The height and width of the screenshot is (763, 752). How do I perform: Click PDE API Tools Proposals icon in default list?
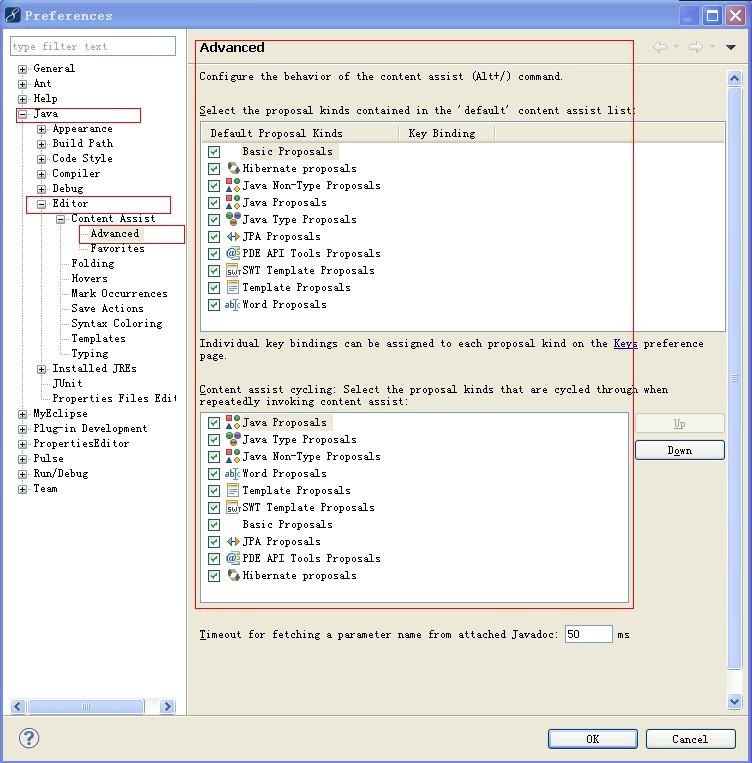point(233,254)
